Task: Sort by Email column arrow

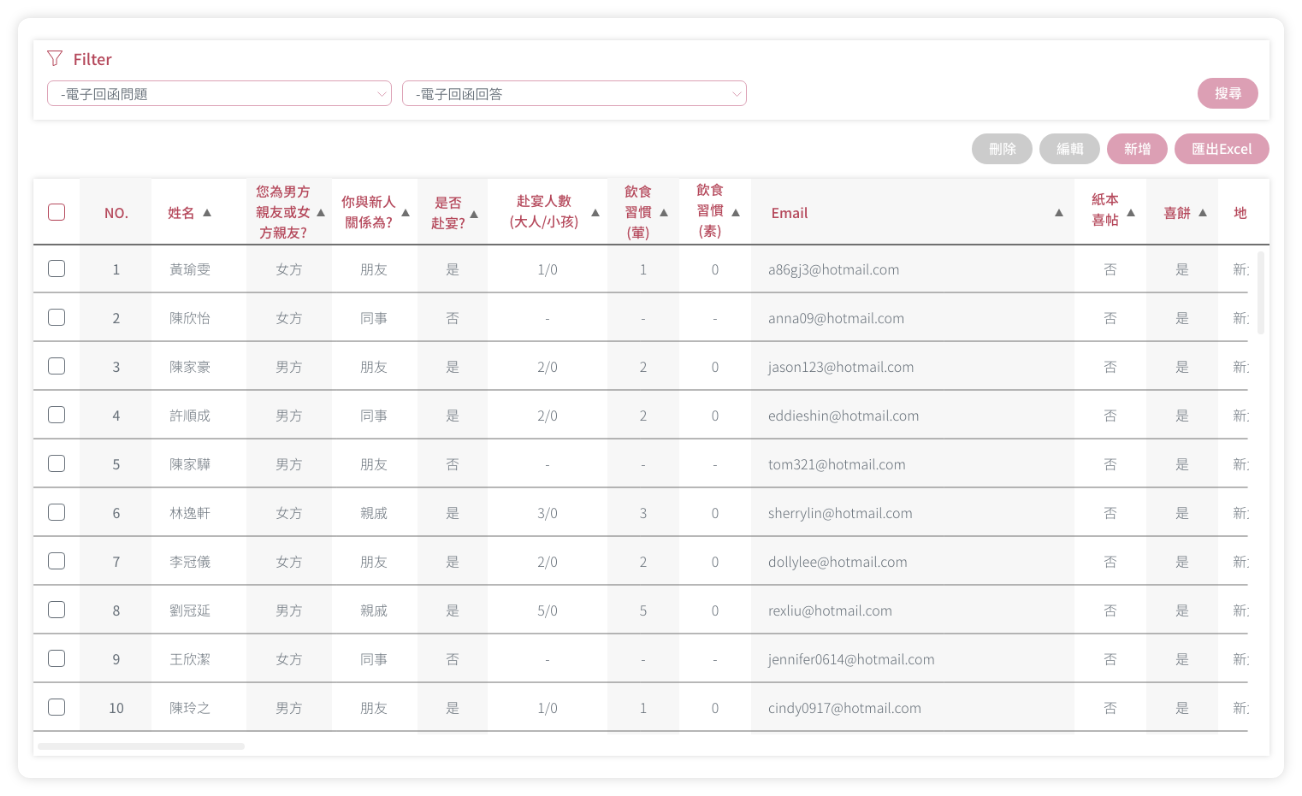Action: click(1059, 213)
